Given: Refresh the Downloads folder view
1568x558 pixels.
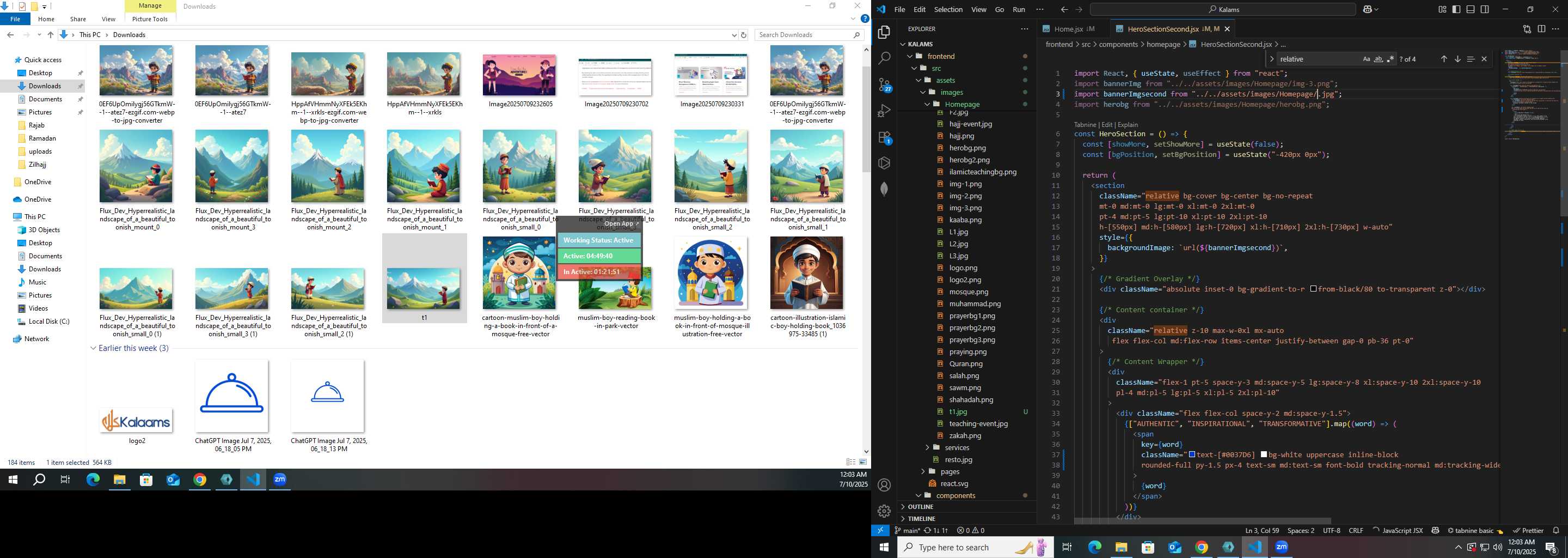Looking at the screenshot, I should 743,35.
